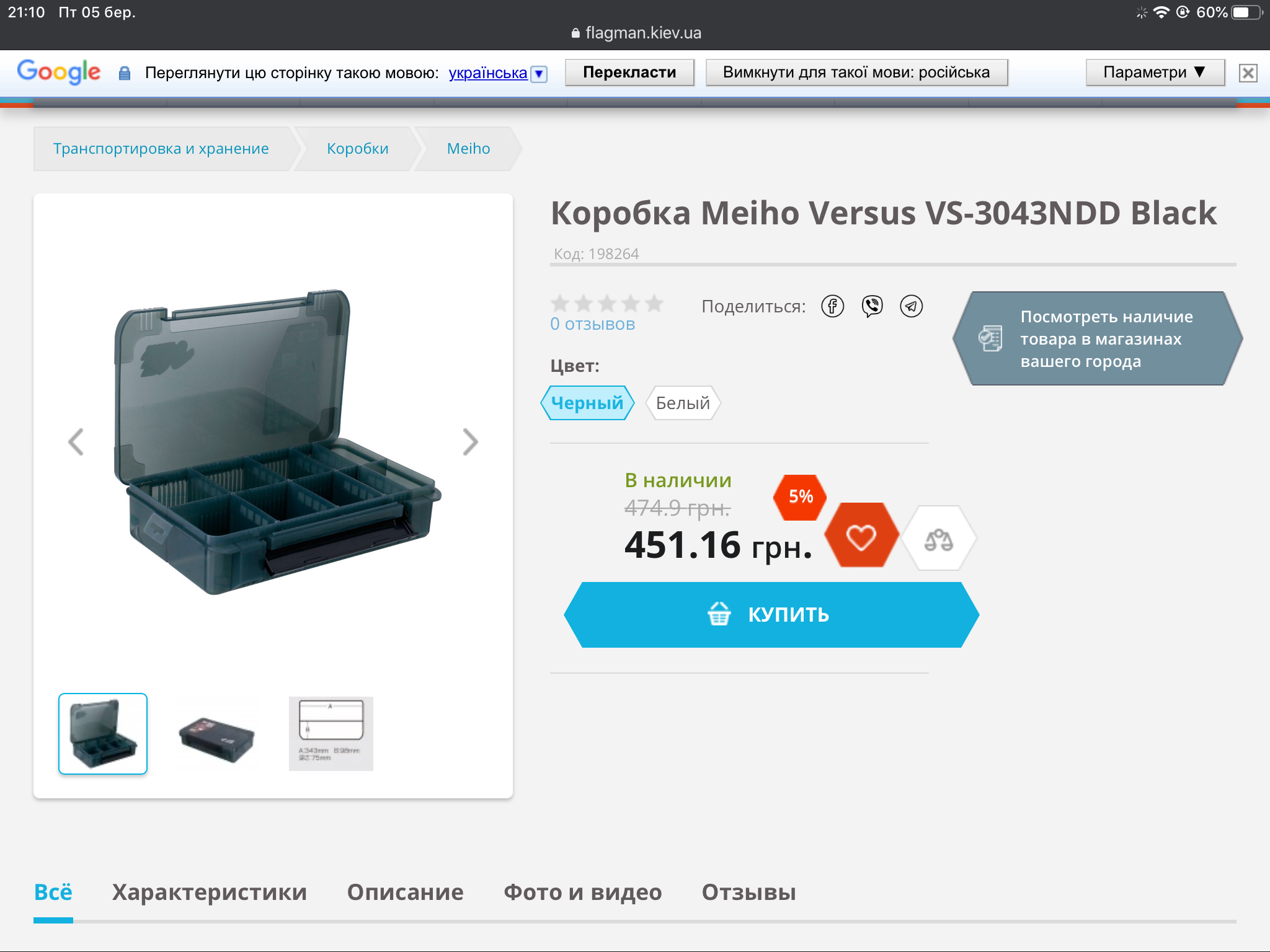Click the Перекласти button
The height and width of the screenshot is (952, 1270).
click(629, 73)
